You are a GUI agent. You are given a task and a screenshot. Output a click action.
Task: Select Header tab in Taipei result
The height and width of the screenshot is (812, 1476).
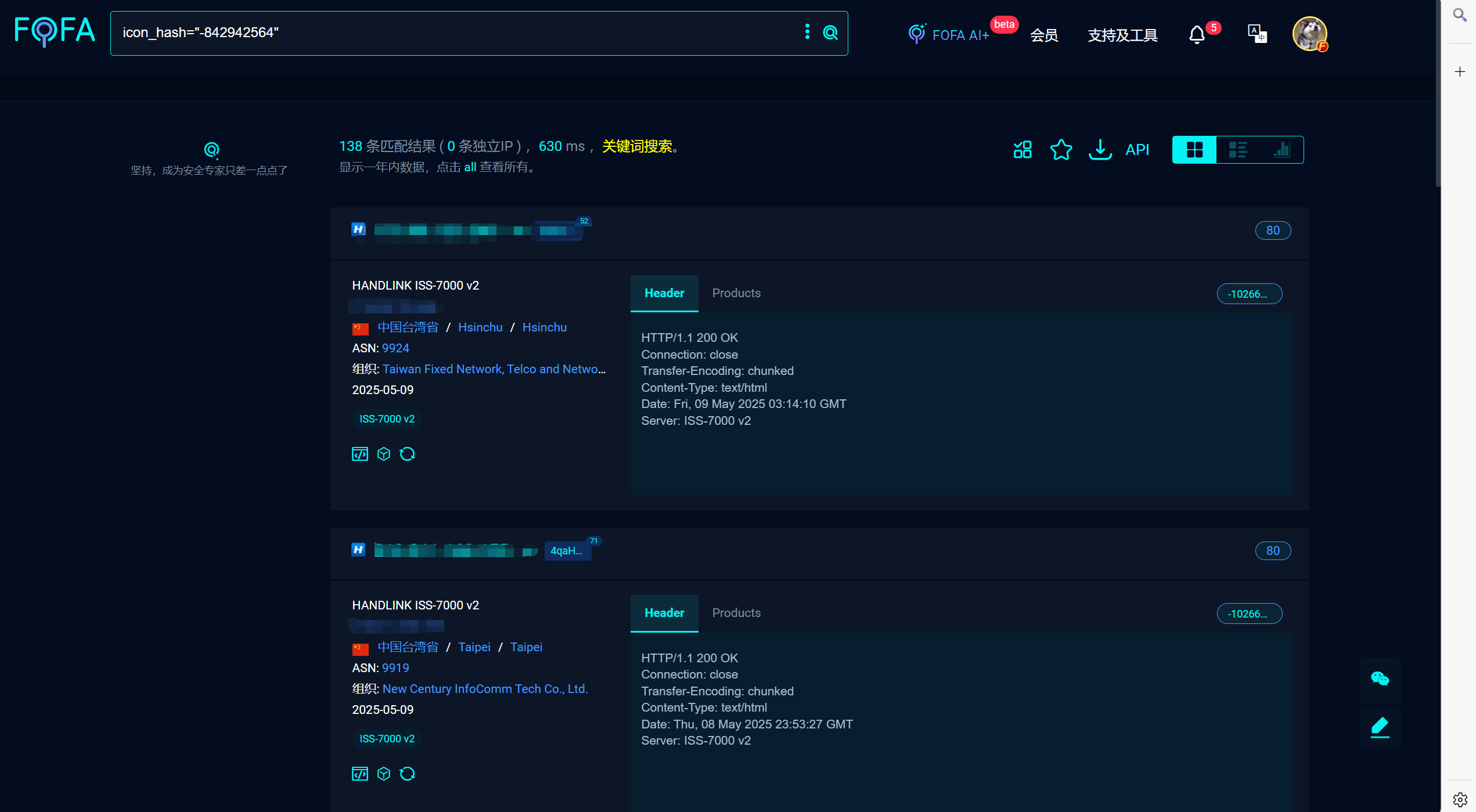[664, 613]
